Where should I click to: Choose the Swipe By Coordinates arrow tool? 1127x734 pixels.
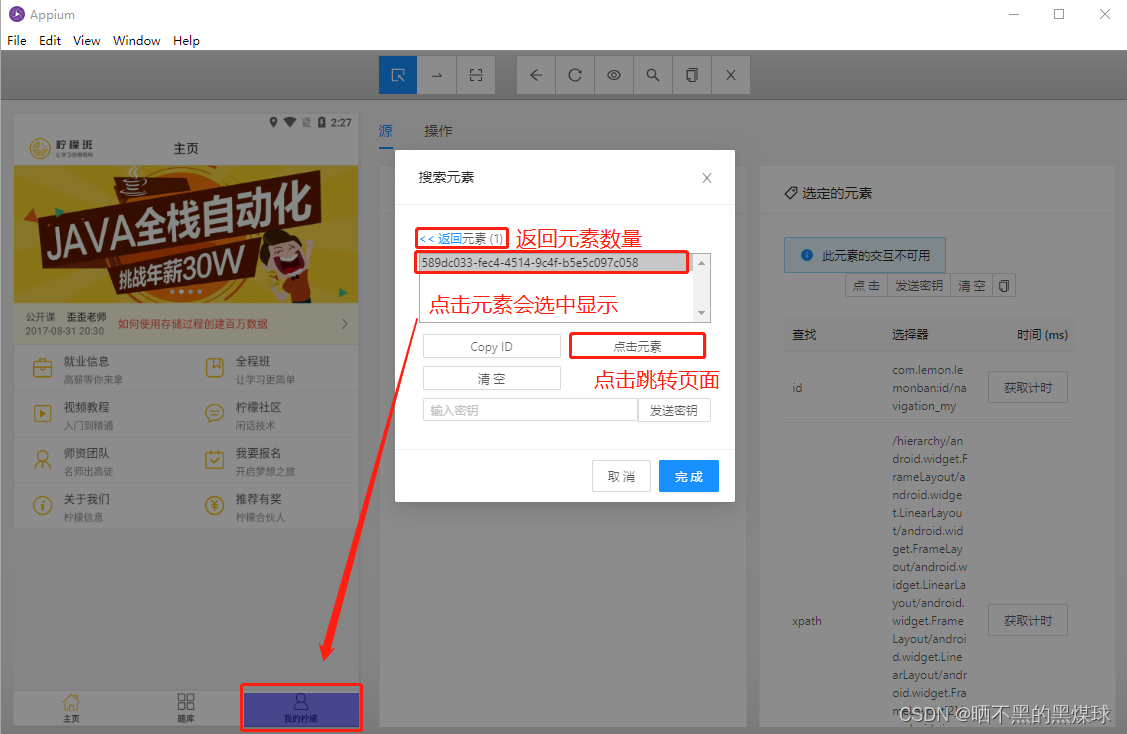point(437,75)
